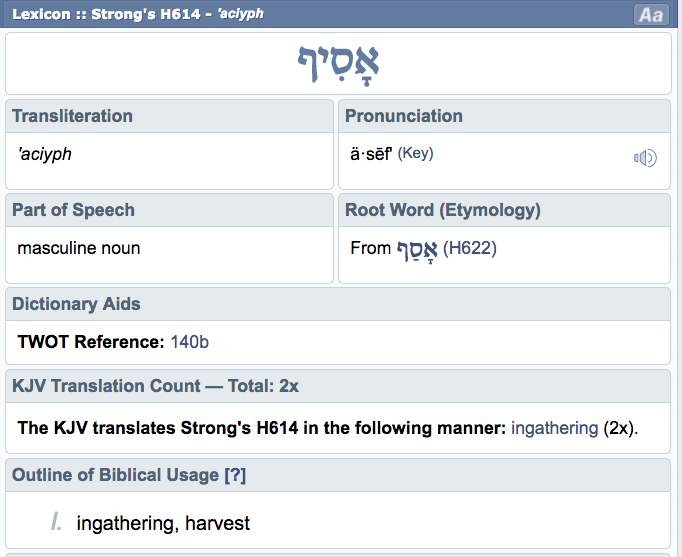
Task: Click the KJV Translation Count header
Action: [x=154, y=385]
